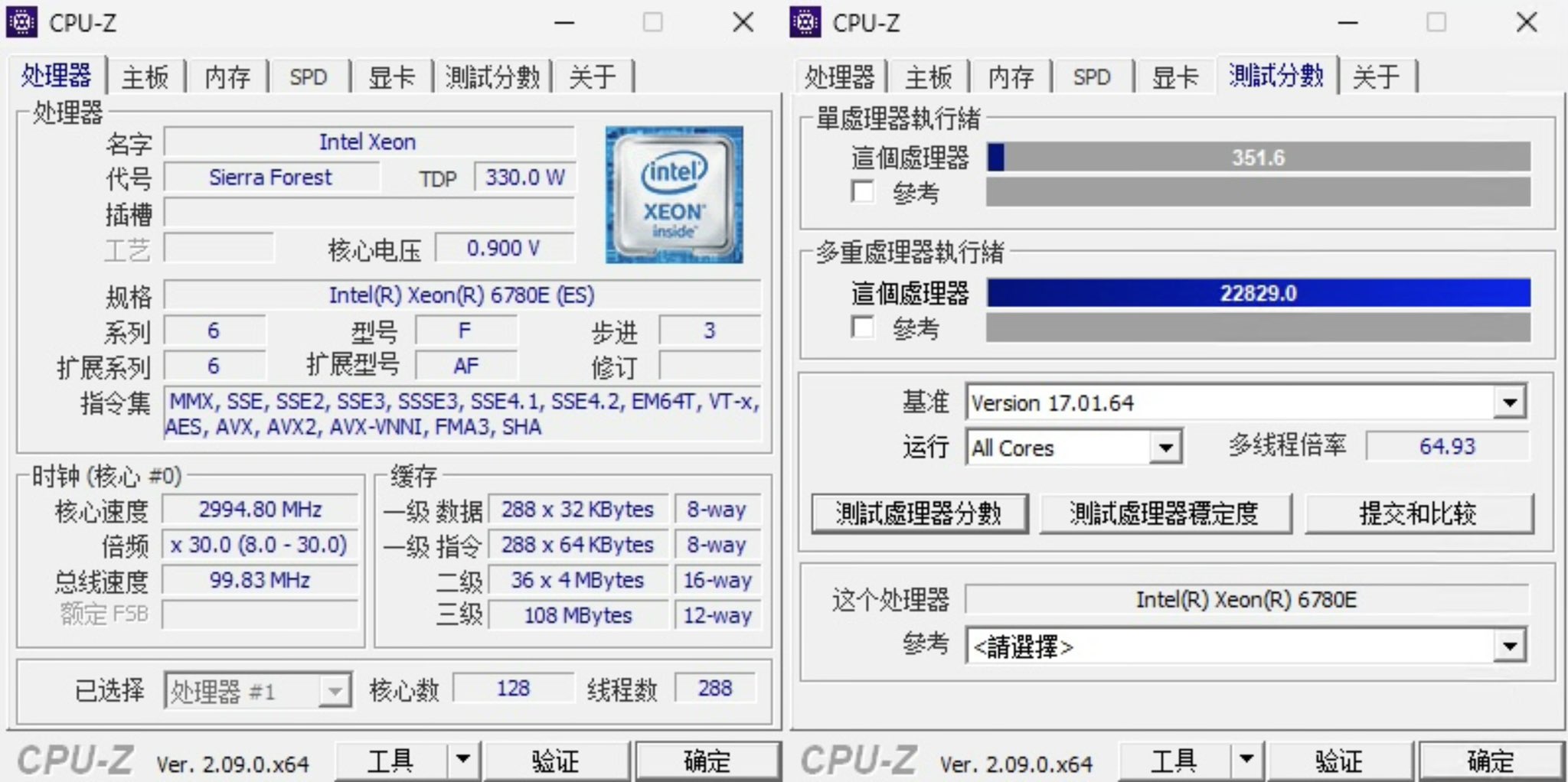Click L2 cache value 36 x 4 MBytes
The image size is (1568, 782).
tap(578, 580)
